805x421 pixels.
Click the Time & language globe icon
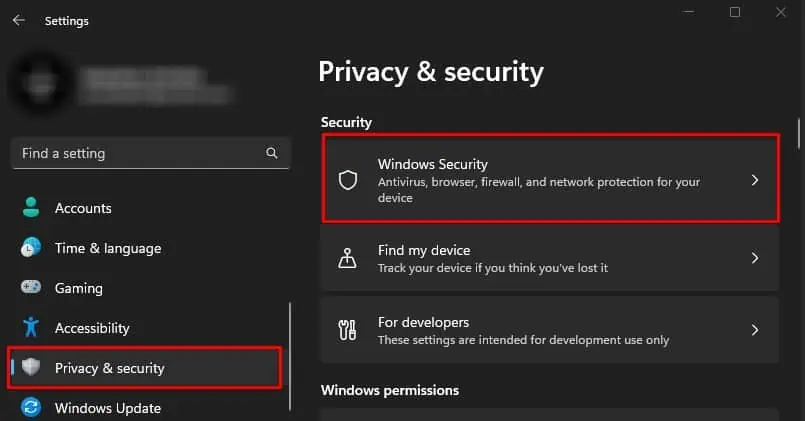(x=31, y=248)
